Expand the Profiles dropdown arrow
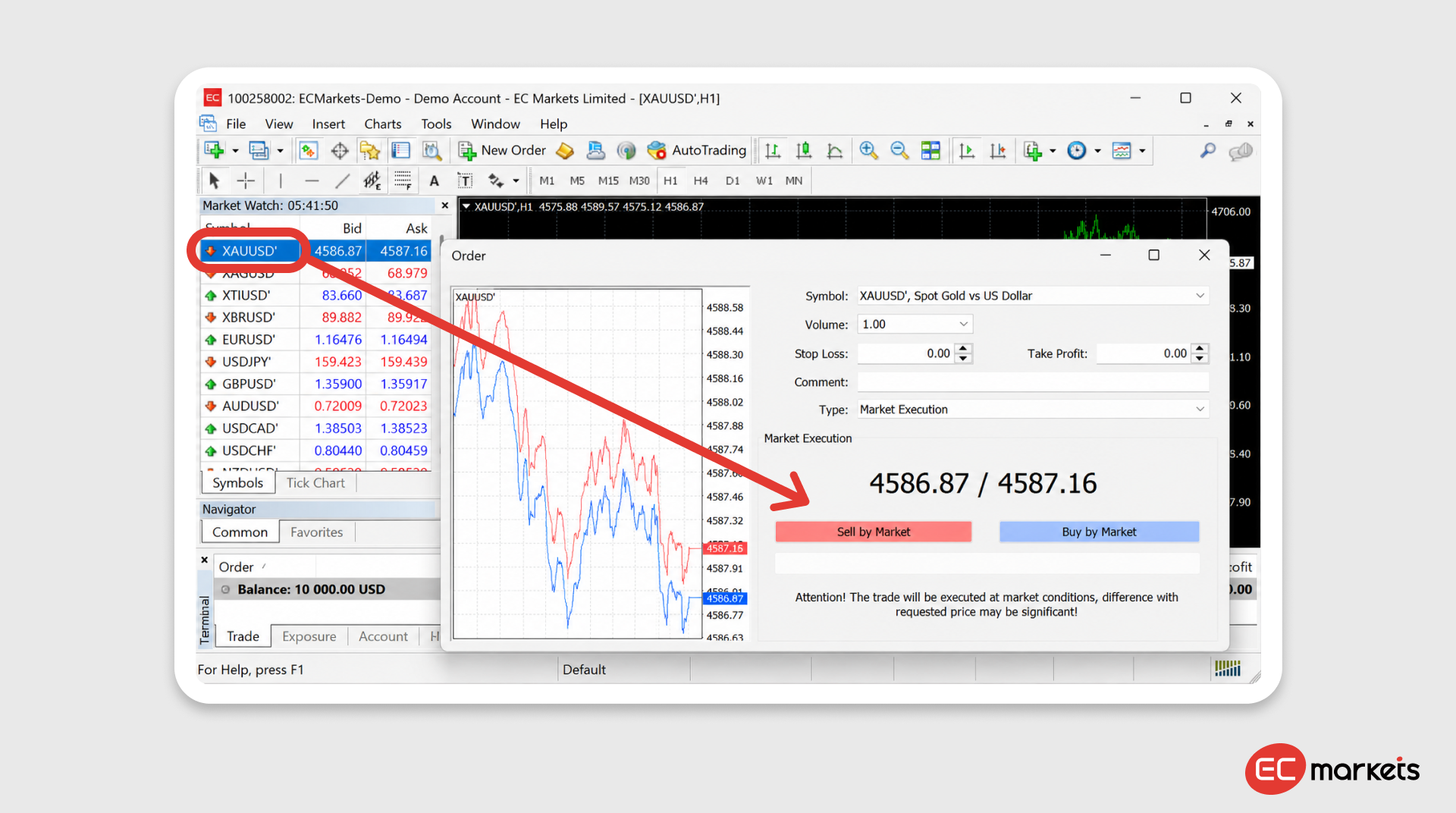Image resolution: width=1456 pixels, height=813 pixels. 280,151
